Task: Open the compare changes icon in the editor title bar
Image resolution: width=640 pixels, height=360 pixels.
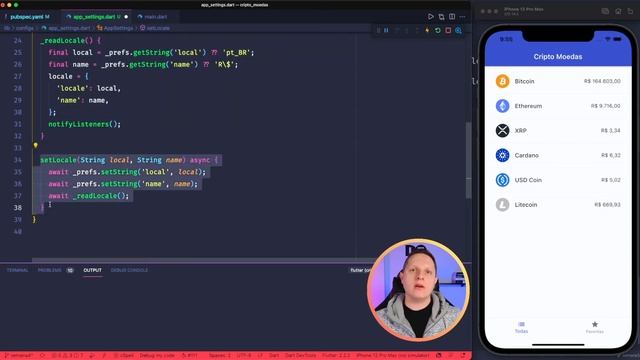Action: (441, 17)
